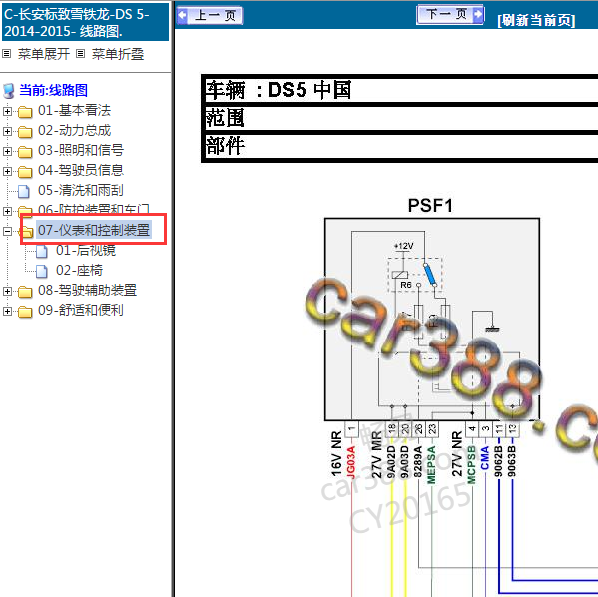598x597 pixels.
Task: Click folder icon of 02-动力总成
Action: pyautogui.click(x=25, y=132)
